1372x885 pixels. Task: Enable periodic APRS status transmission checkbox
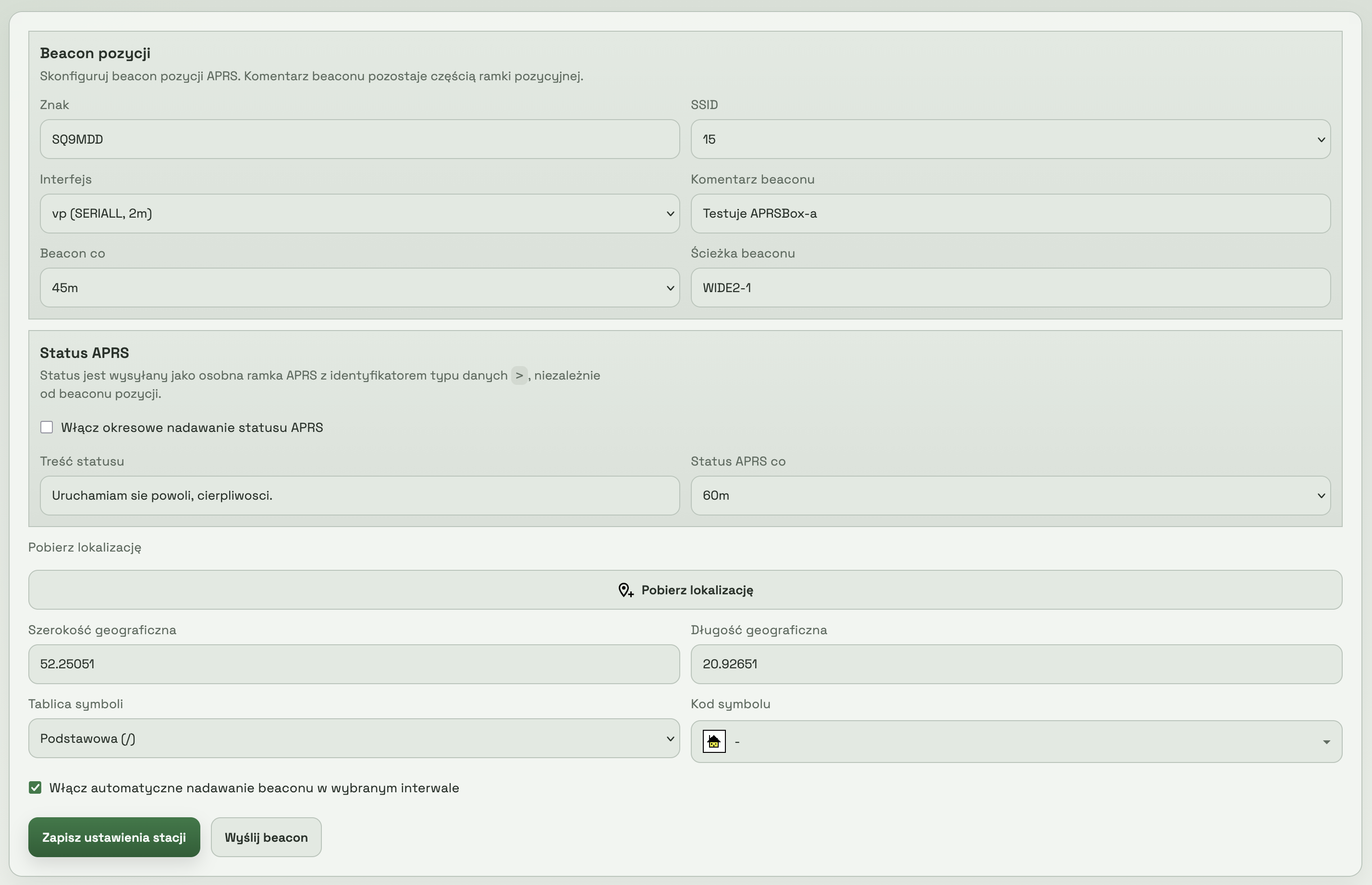[x=47, y=428]
